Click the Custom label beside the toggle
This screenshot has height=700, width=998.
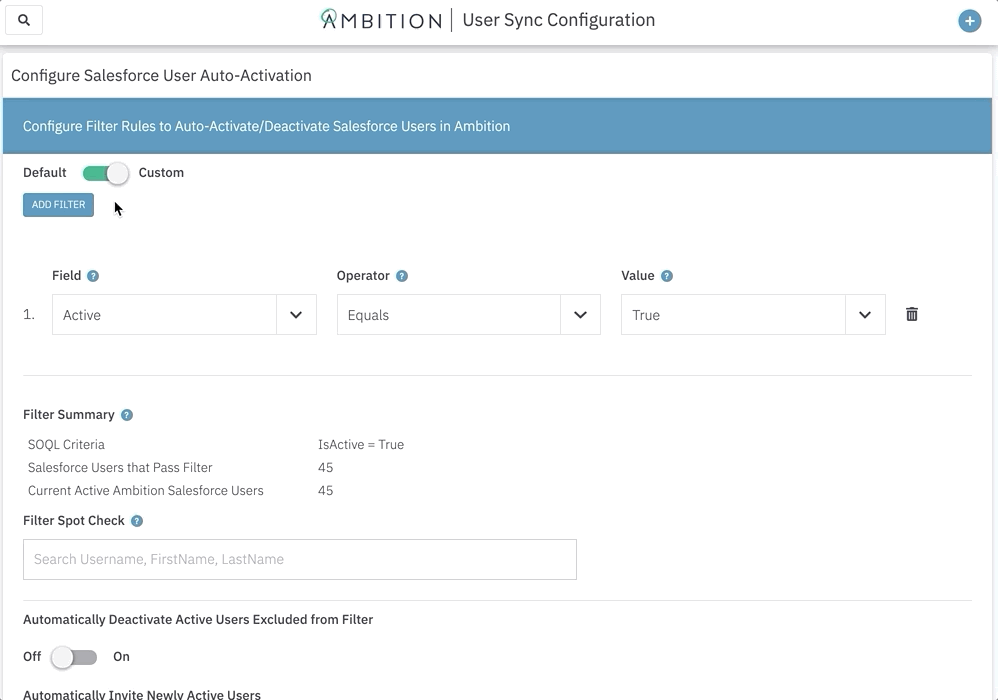pos(161,173)
